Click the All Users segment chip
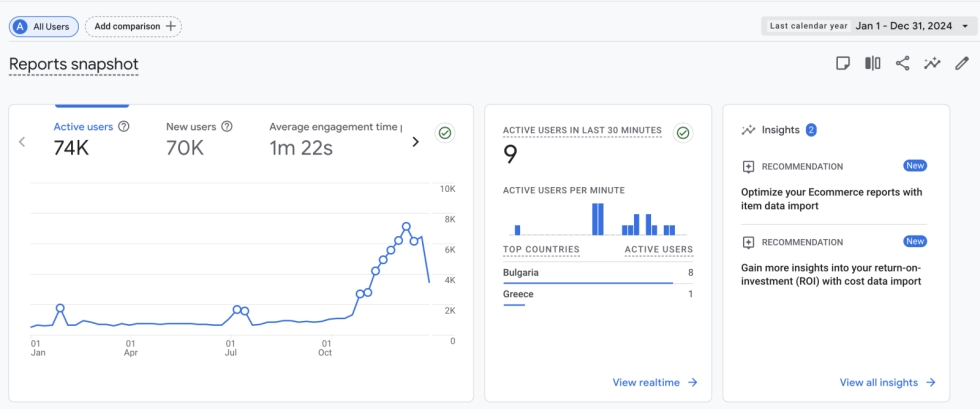The width and height of the screenshot is (980, 409). pos(44,26)
